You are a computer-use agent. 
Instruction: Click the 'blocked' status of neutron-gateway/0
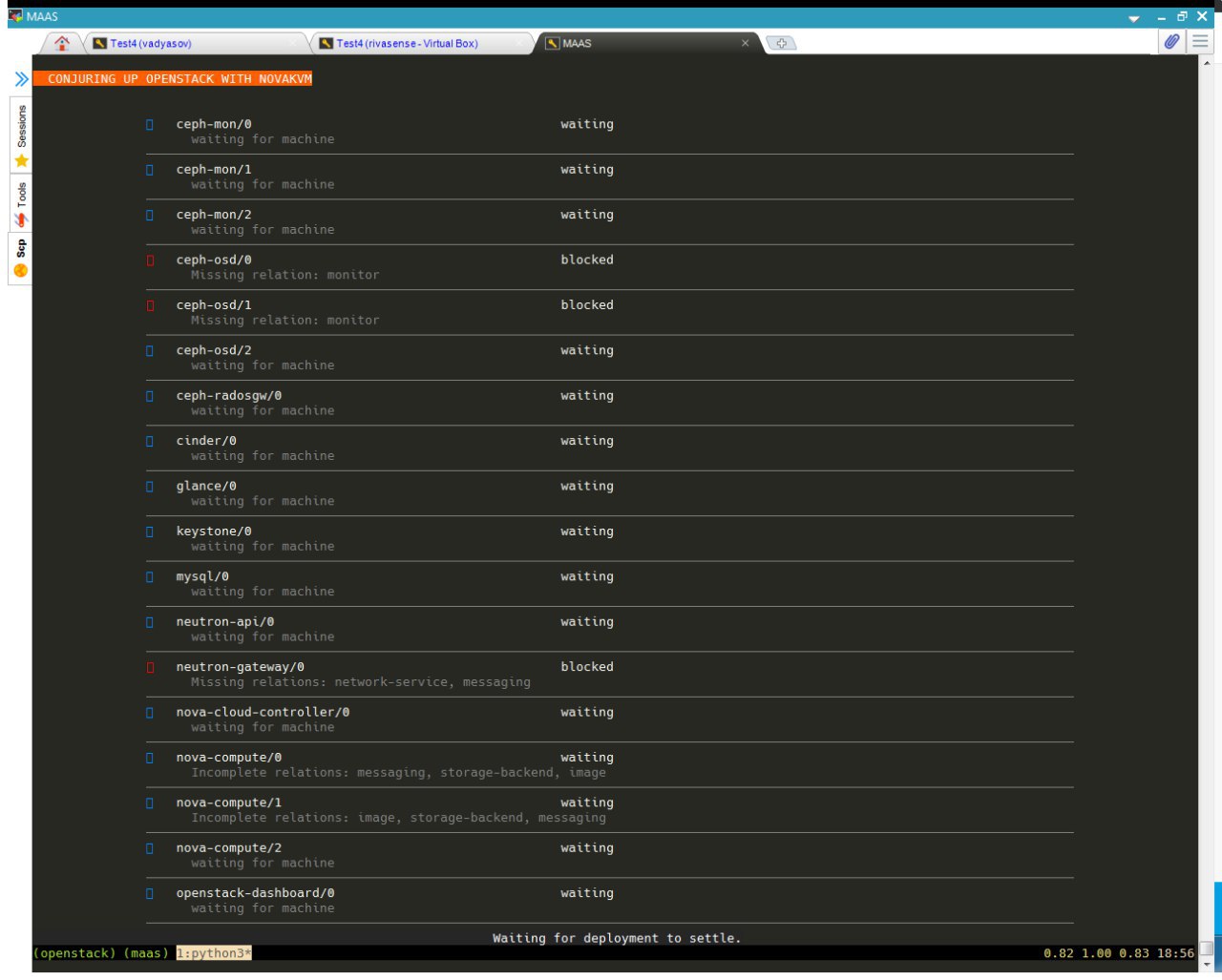(587, 667)
